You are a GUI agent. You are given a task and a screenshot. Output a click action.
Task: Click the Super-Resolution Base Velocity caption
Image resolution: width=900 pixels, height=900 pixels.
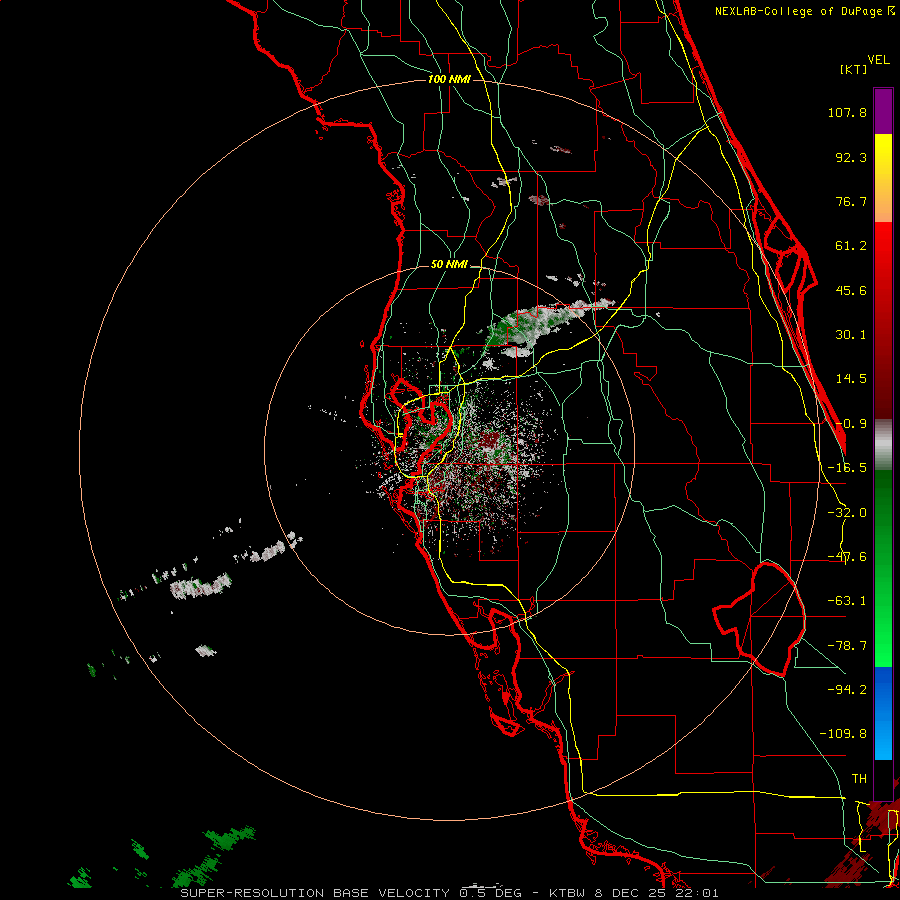click(449, 893)
